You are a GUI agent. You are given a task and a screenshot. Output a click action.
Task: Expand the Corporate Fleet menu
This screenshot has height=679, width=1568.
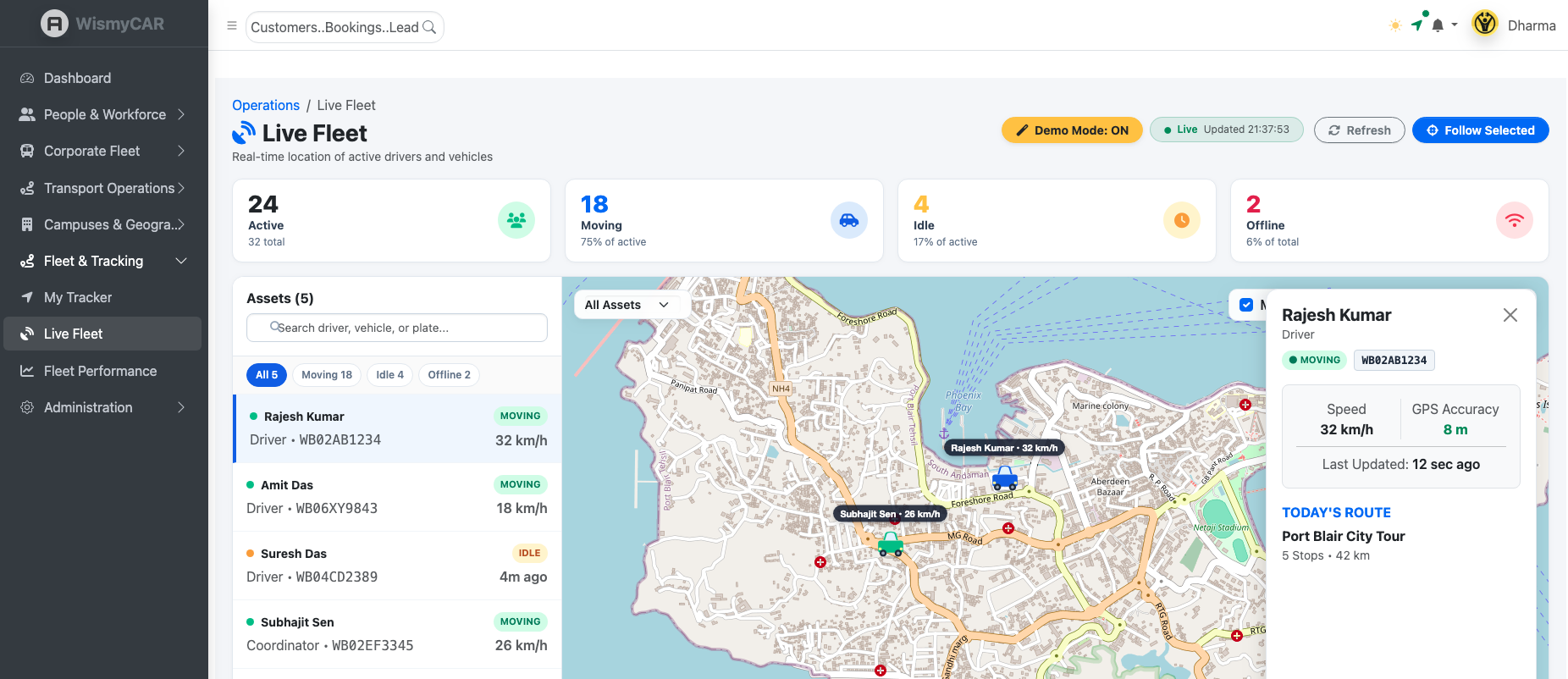tap(103, 151)
